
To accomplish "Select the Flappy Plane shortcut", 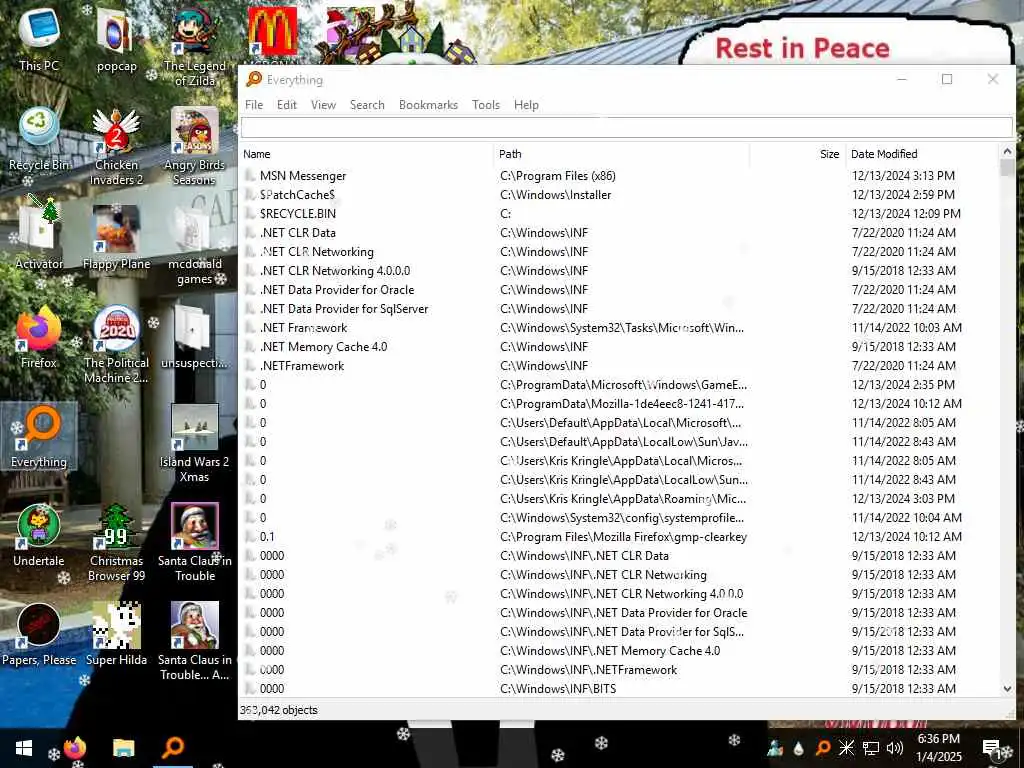I will point(116,238).
